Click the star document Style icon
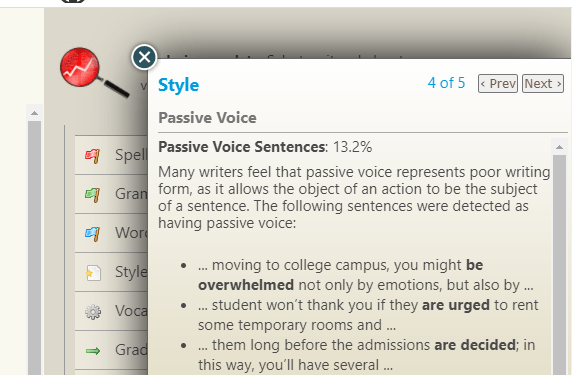Viewport: 572px width, 375px height. (93, 272)
